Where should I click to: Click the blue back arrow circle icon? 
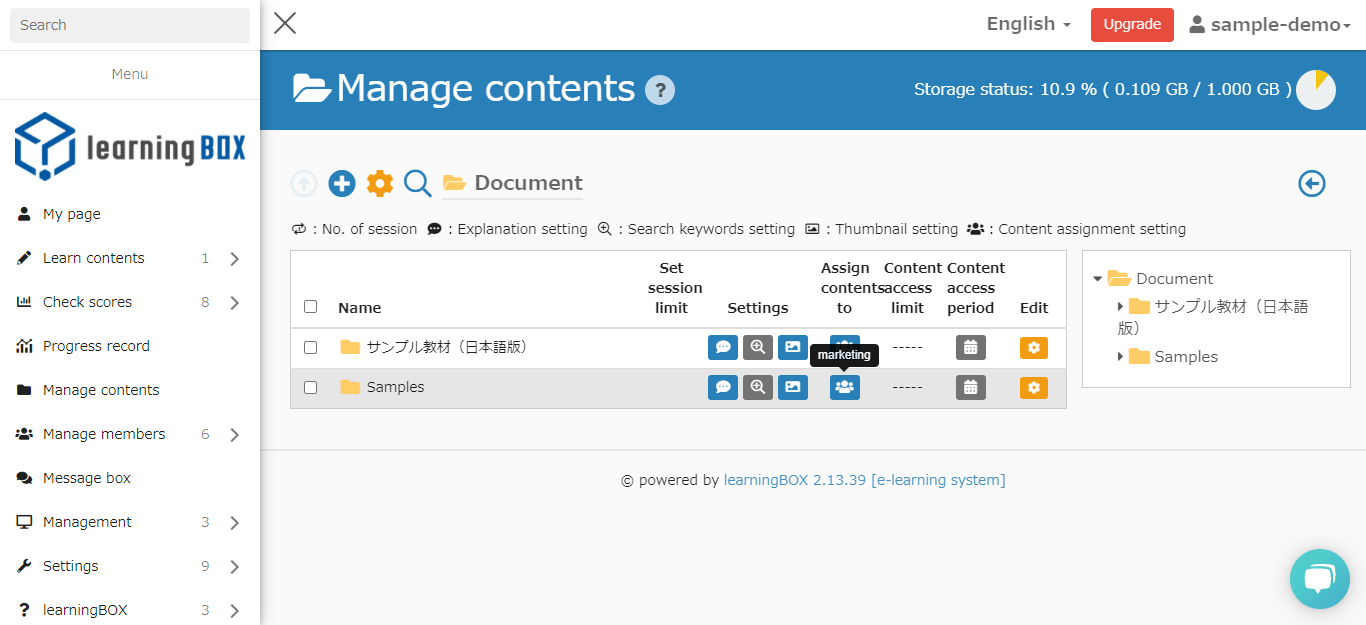coord(1311,183)
